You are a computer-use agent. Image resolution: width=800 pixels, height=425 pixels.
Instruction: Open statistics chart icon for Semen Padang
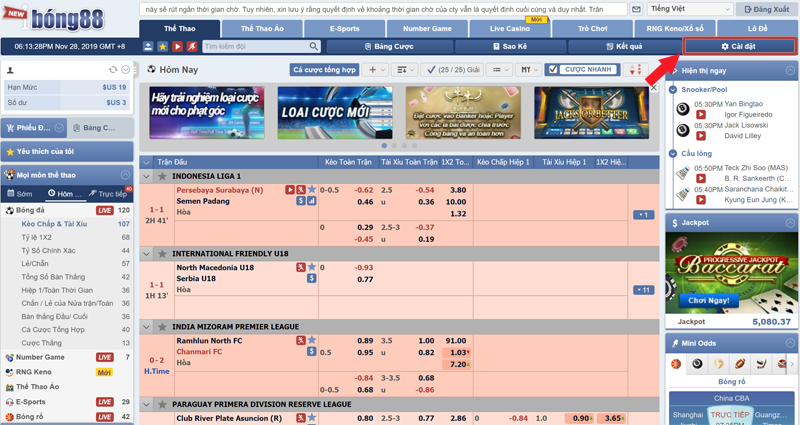(x=311, y=201)
